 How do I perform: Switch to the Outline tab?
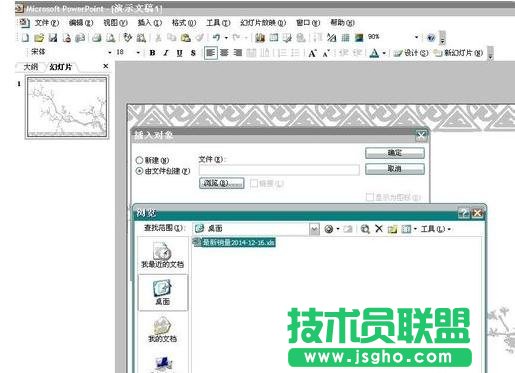(x=31, y=67)
